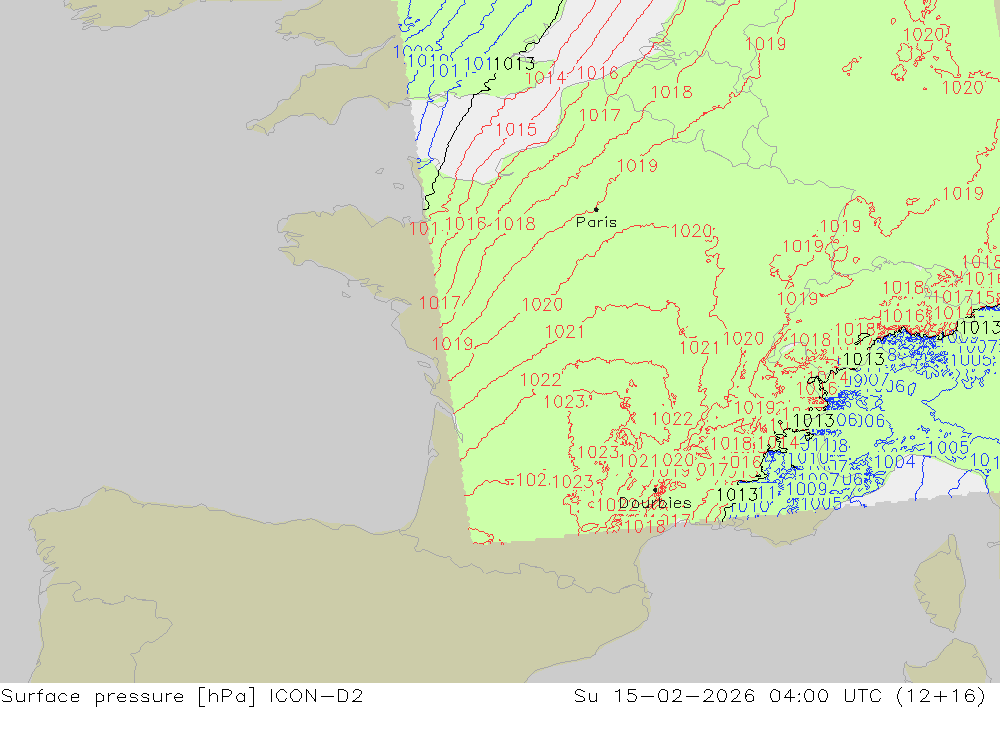
Task: Click the date 'Su 15-02-2026 04:00 UTC (12+16)'
Action: point(779,696)
